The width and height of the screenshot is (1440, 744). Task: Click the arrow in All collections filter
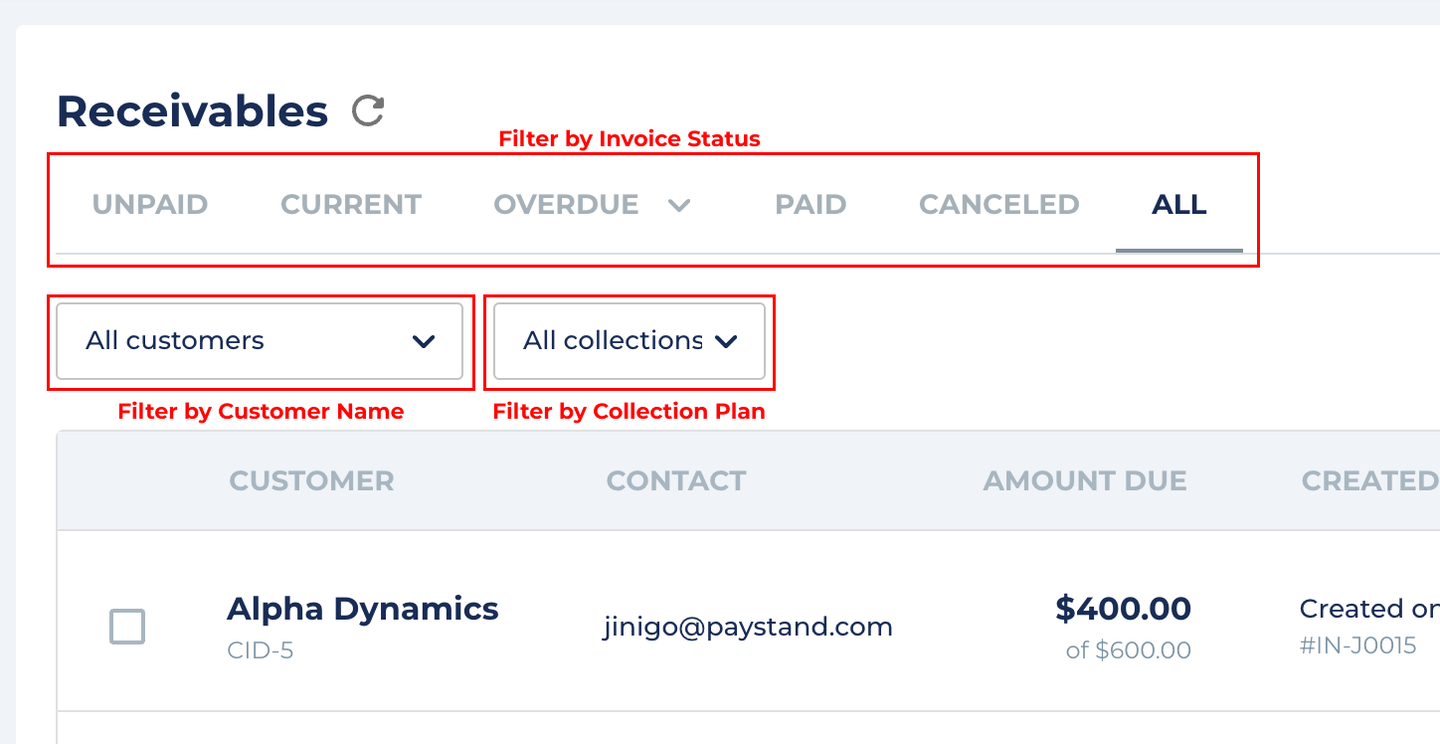pos(726,342)
